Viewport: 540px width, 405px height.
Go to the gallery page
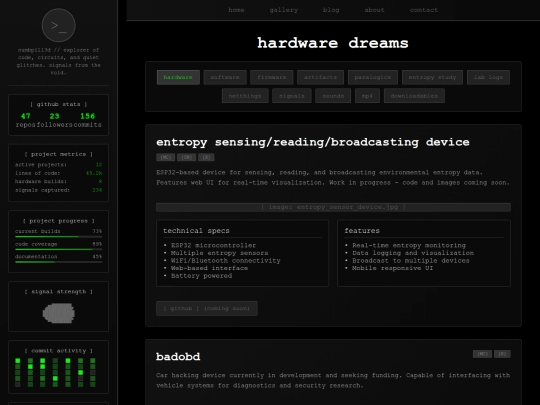(x=284, y=10)
